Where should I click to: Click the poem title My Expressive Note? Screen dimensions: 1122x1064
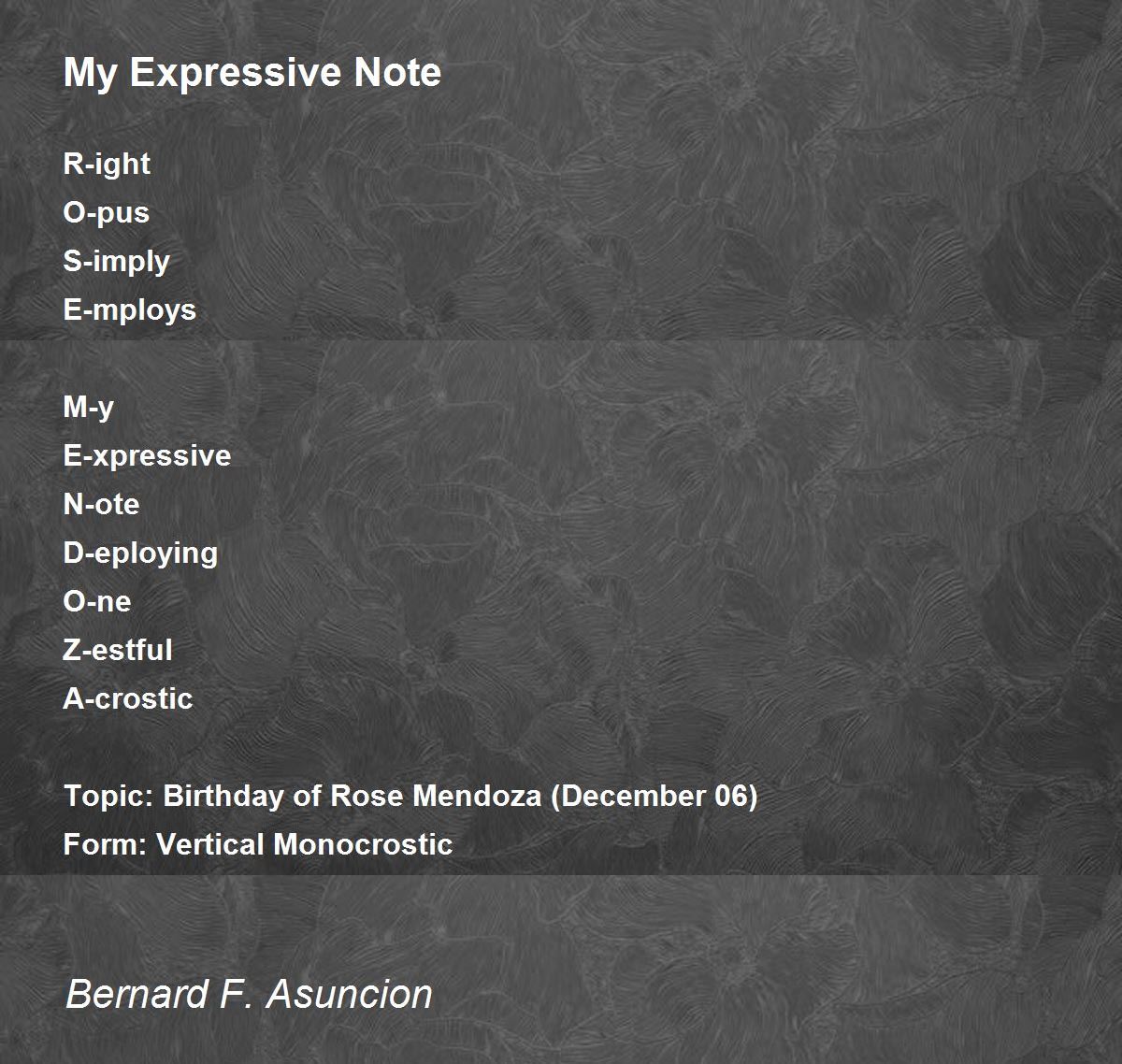click(252, 73)
